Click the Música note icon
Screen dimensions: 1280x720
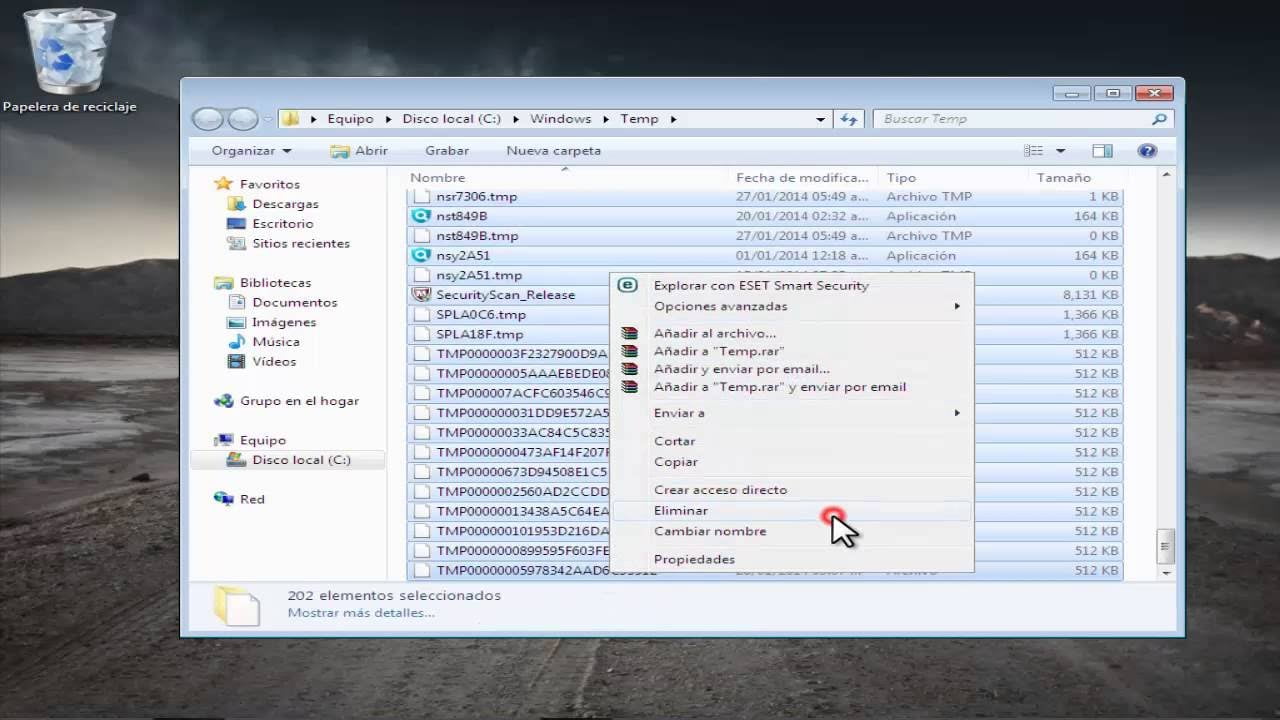coord(236,342)
